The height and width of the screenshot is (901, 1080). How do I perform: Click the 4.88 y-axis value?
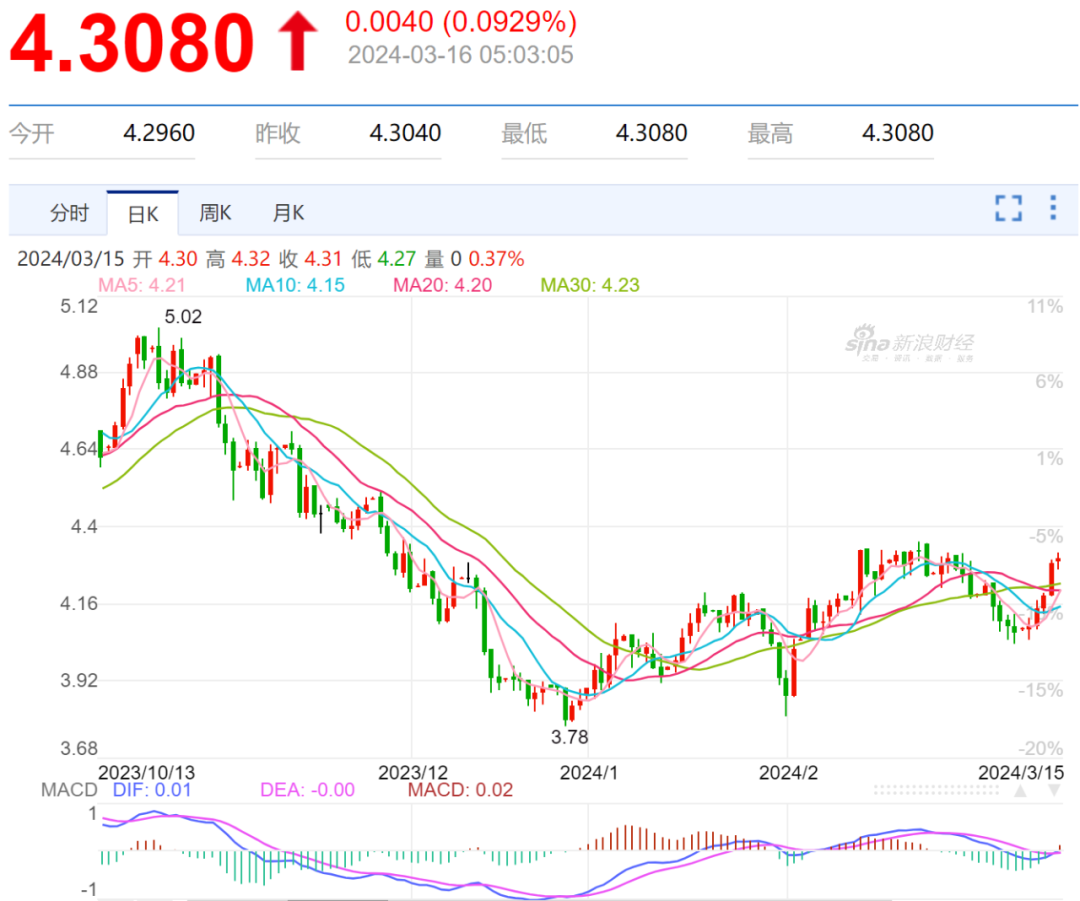click(x=79, y=373)
